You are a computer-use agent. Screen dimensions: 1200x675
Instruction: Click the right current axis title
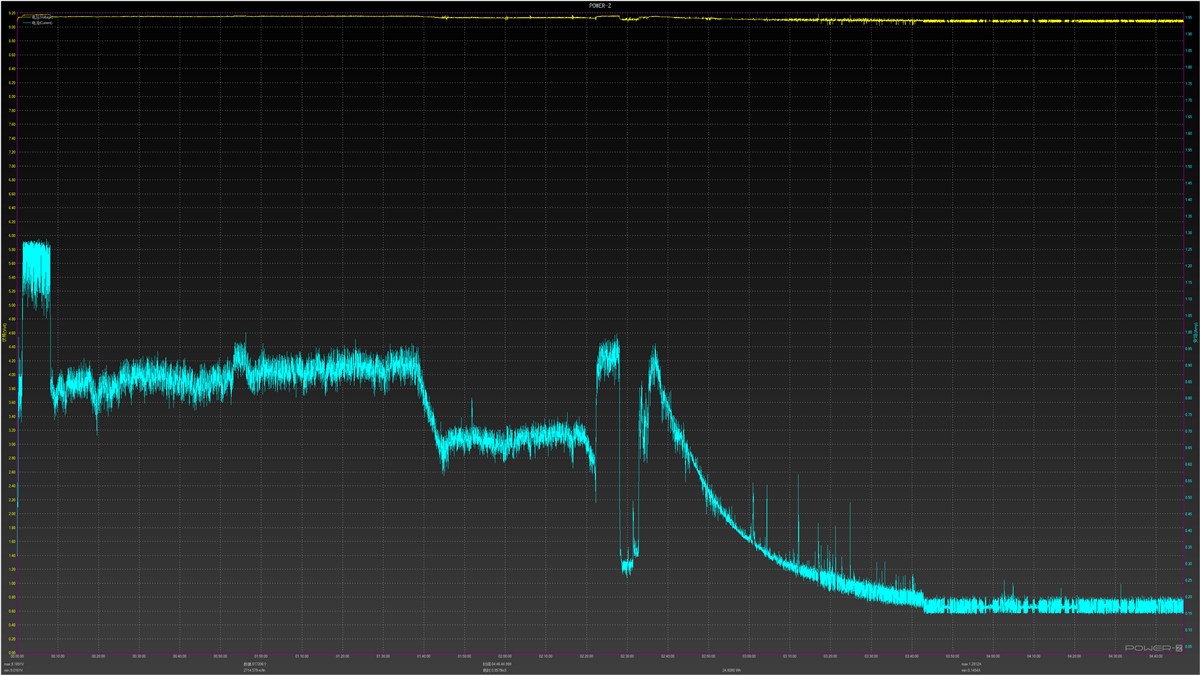(x=1193, y=330)
